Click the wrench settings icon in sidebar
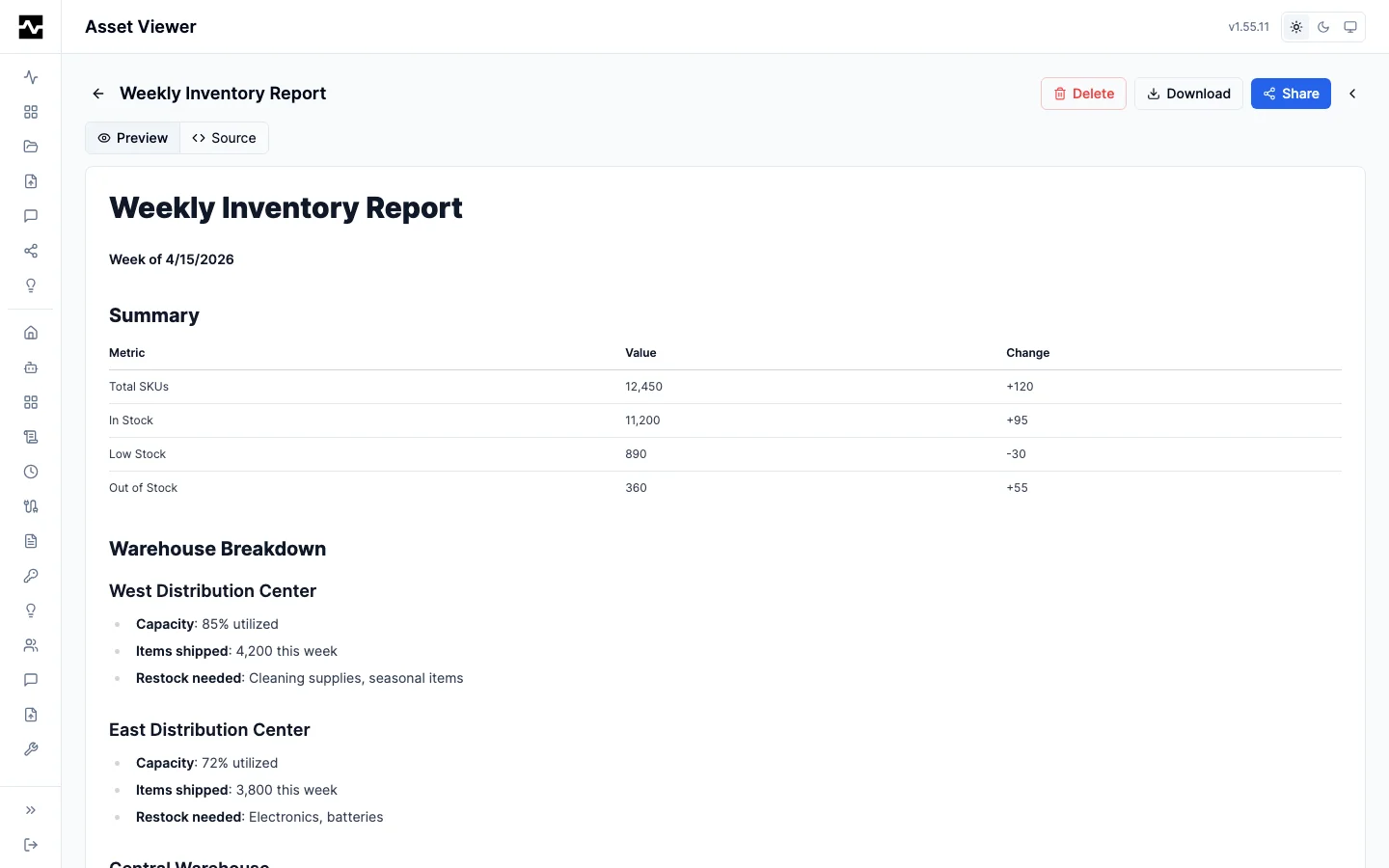The width and height of the screenshot is (1389, 868). click(x=31, y=749)
